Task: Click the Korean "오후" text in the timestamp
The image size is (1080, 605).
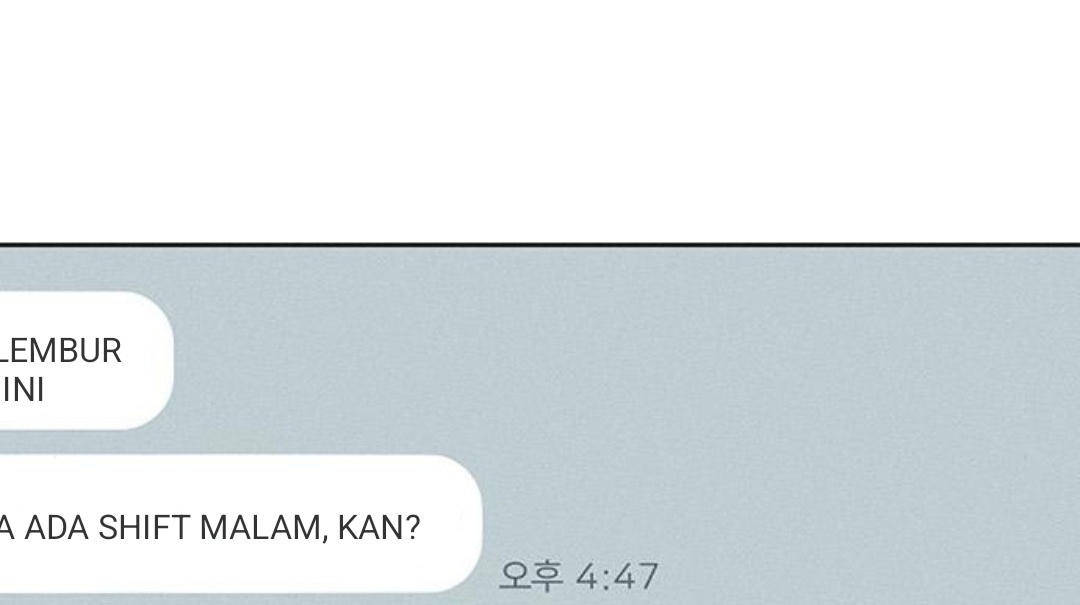Action: pyautogui.click(x=530, y=576)
